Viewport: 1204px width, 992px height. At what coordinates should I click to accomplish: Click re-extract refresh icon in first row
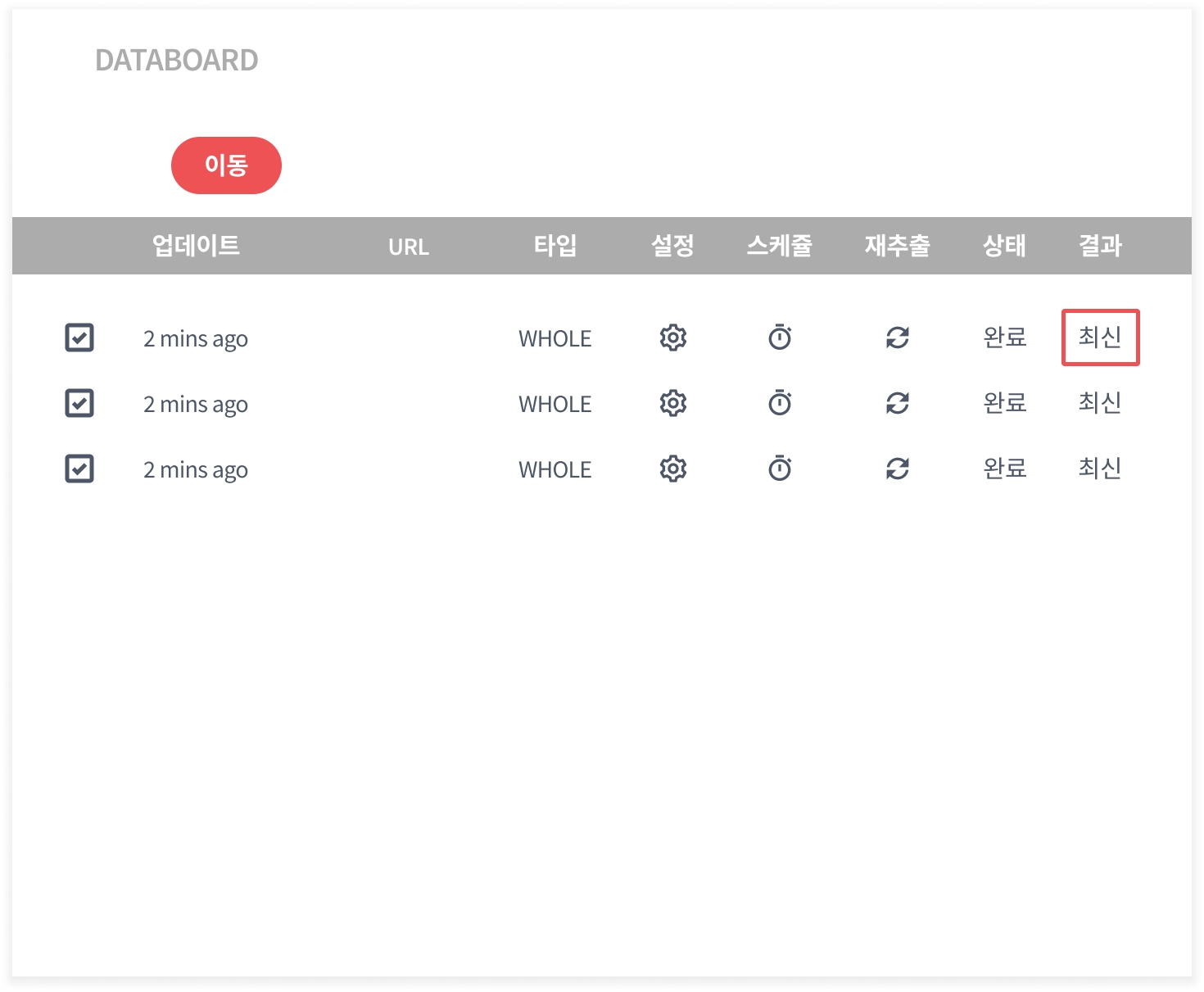(x=898, y=337)
